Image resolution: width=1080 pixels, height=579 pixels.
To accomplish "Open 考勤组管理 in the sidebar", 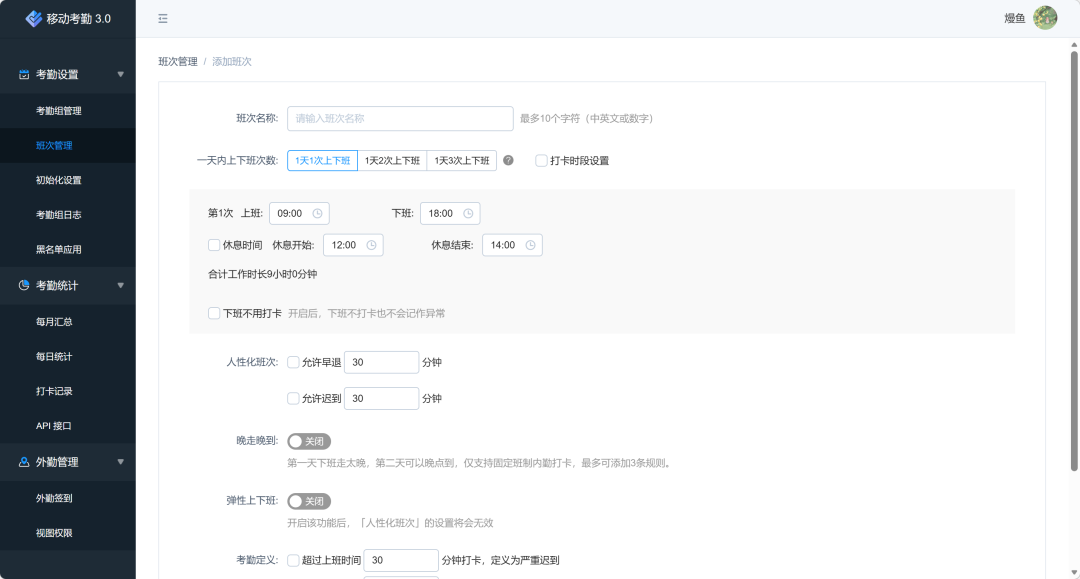I will pyautogui.click(x=59, y=111).
